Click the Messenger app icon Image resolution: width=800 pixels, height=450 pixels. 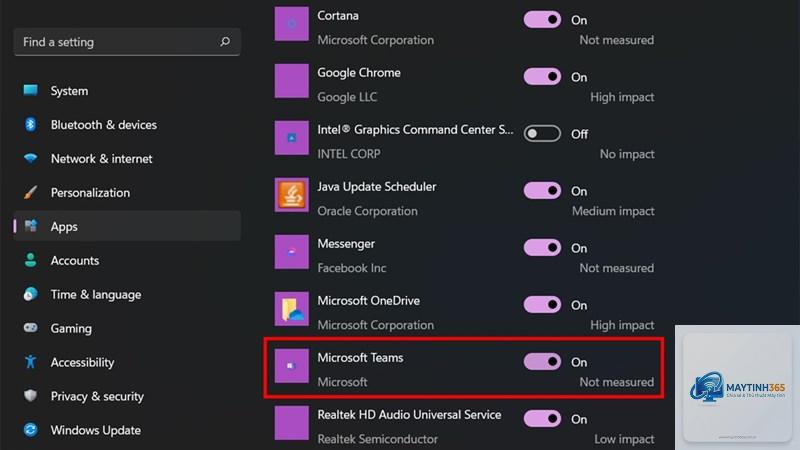coord(291,252)
